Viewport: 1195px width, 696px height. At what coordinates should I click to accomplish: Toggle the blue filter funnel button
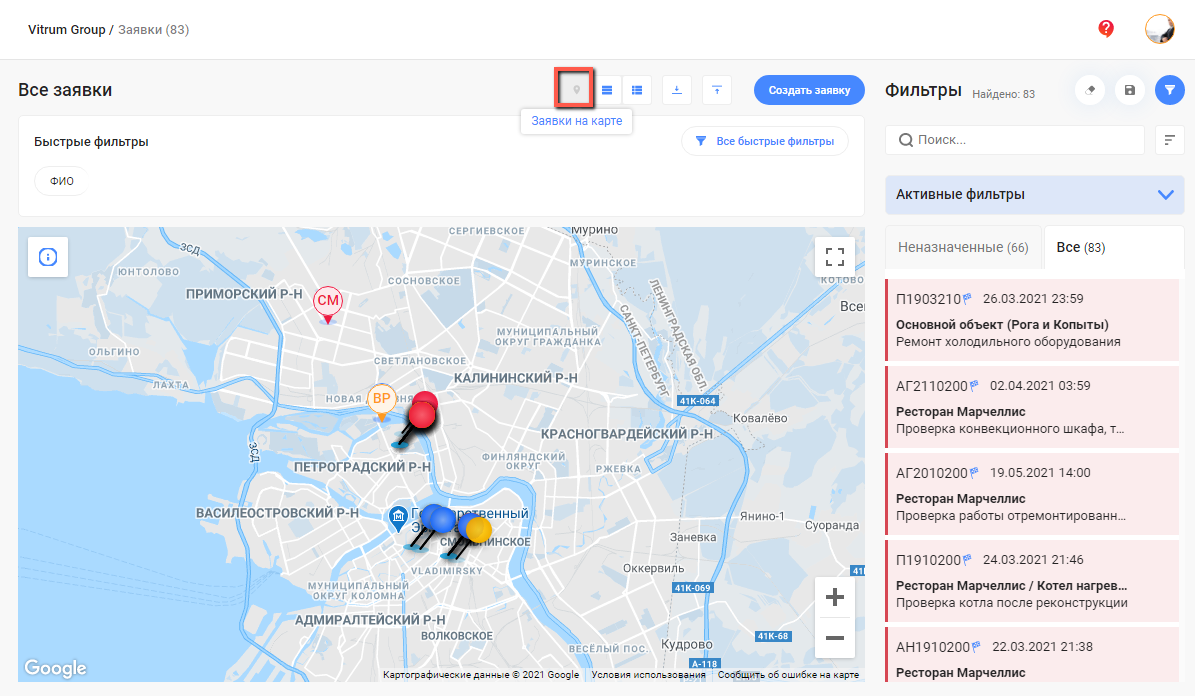coord(1170,90)
